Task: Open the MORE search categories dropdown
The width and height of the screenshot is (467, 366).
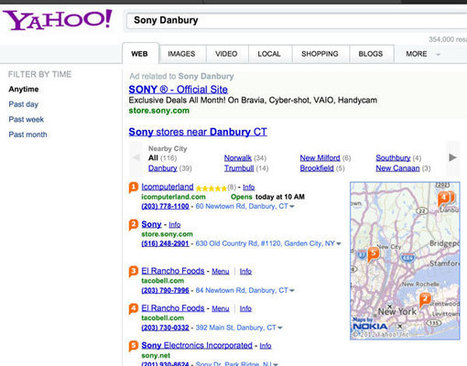Action: pos(423,54)
